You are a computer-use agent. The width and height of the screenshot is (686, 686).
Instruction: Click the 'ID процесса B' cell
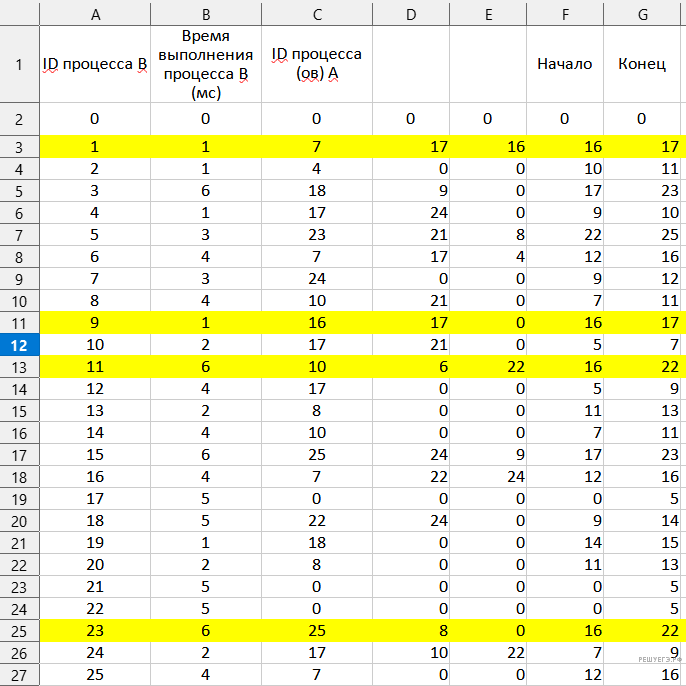(95, 64)
